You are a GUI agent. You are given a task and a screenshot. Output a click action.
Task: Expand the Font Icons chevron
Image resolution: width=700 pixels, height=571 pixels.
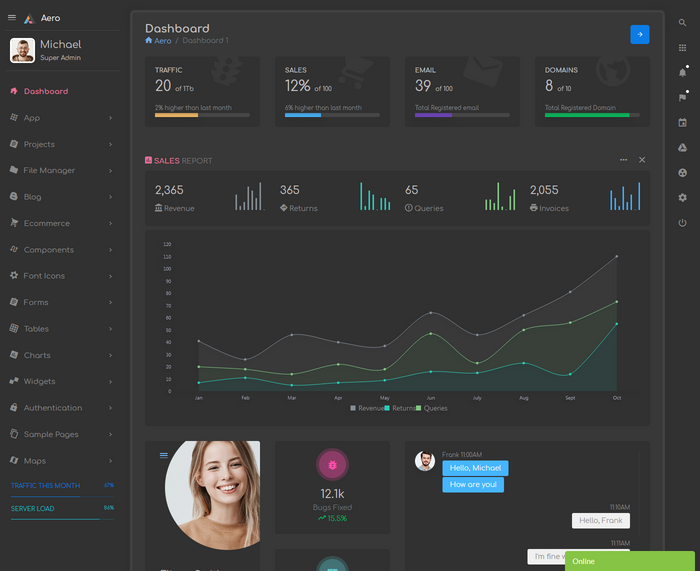tap(110, 276)
